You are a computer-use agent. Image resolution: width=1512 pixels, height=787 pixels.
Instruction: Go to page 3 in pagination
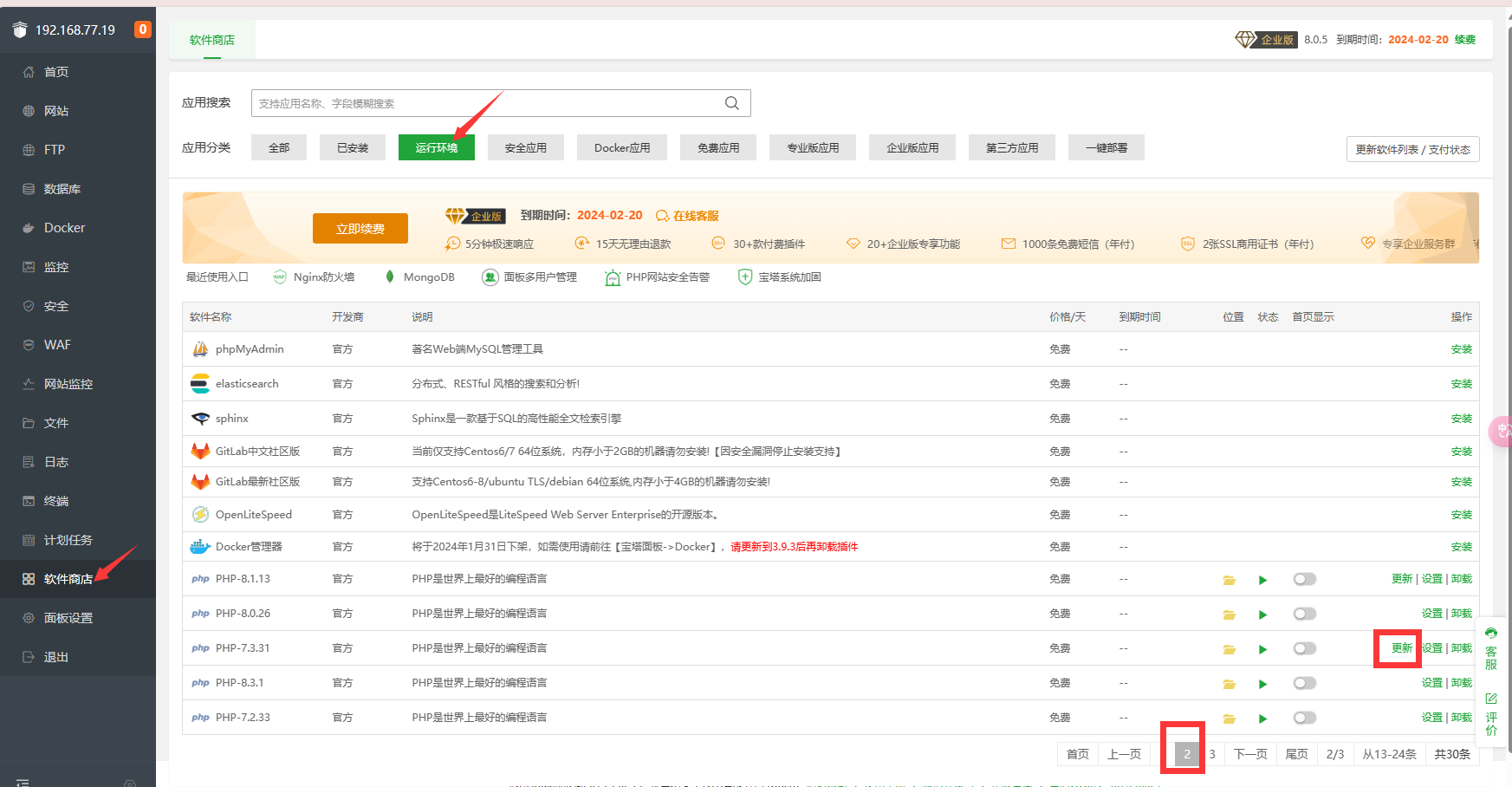[1212, 754]
